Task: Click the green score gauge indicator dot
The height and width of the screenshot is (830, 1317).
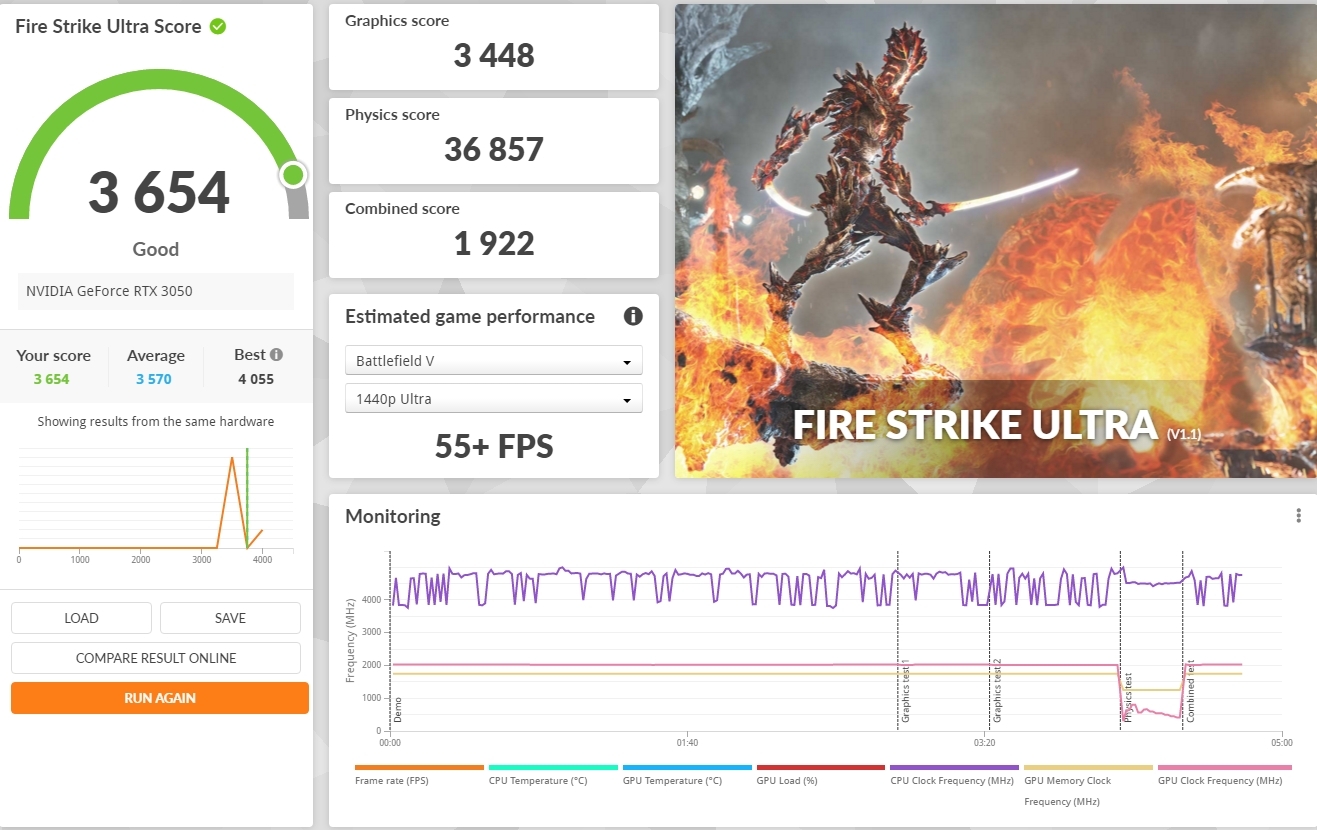Action: coord(293,175)
